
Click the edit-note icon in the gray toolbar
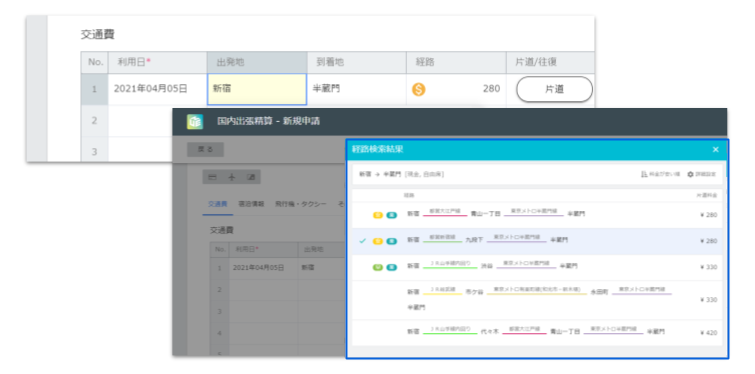(x=250, y=177)
